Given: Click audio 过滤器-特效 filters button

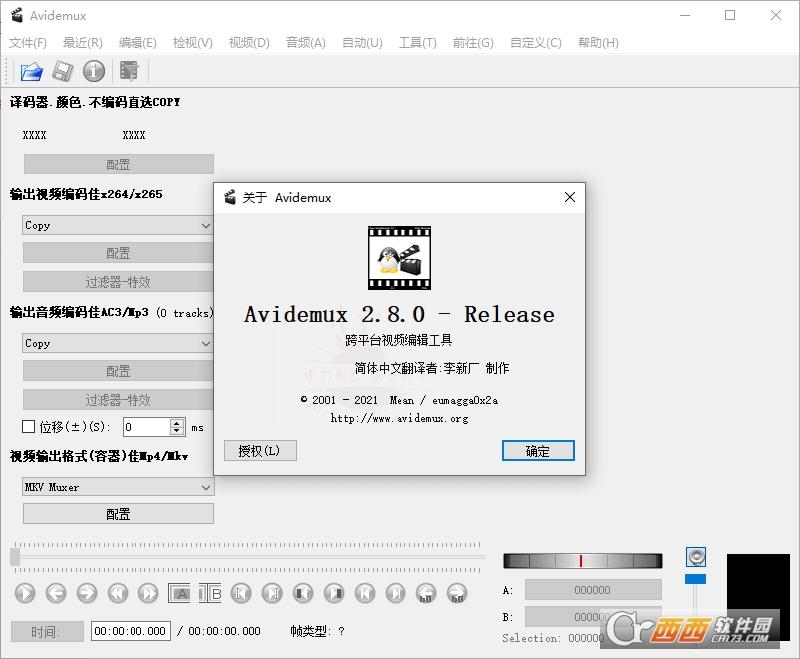Looking at the screenshot, I should point(118,400).
